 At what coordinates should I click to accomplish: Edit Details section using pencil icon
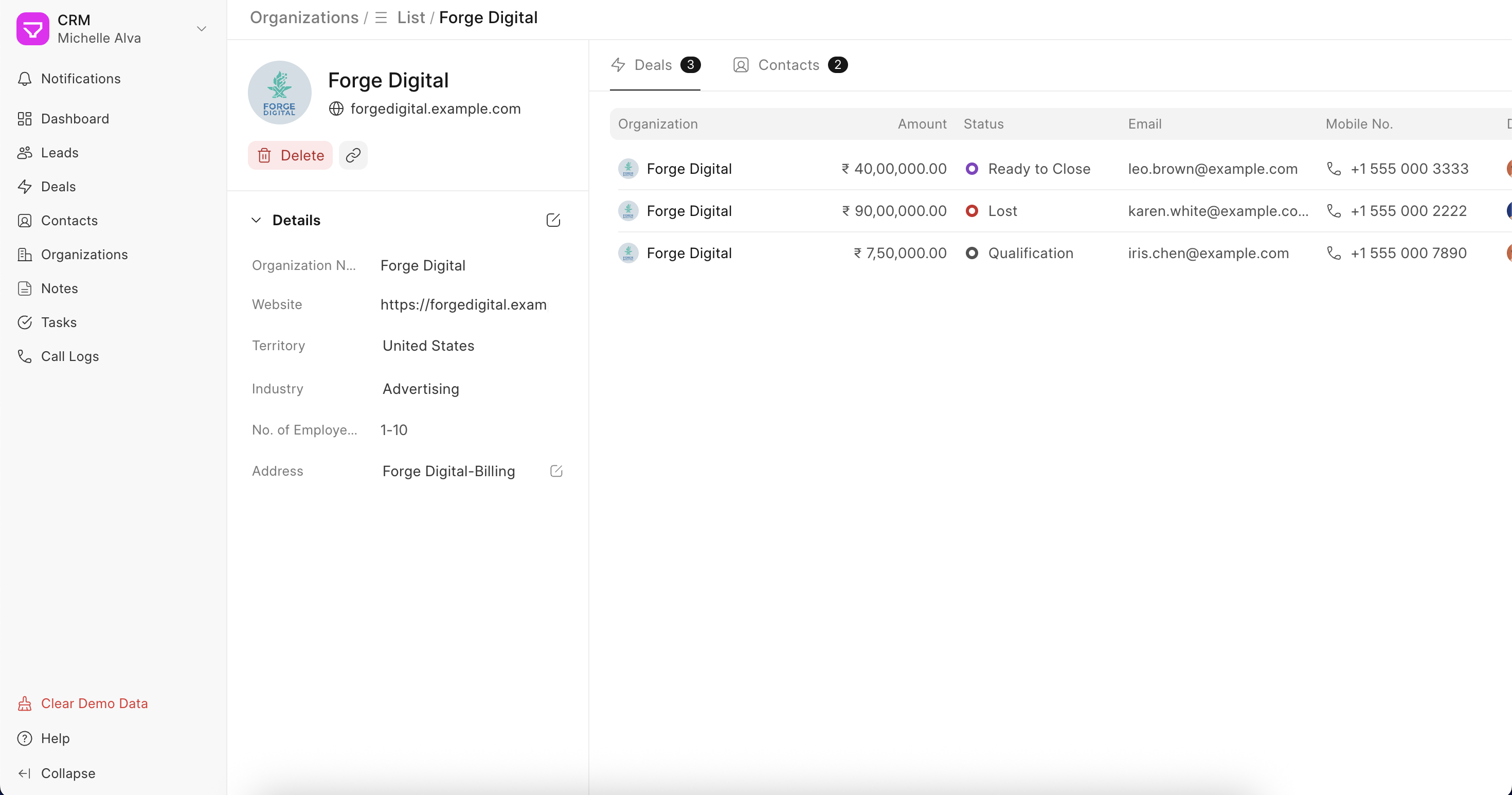click(553, 220)
